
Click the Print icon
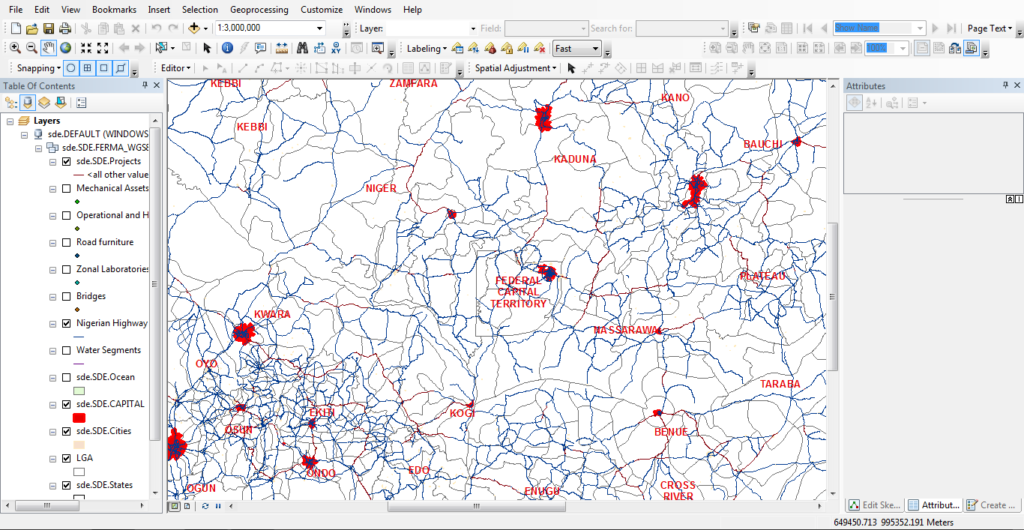tap(65, 28)
